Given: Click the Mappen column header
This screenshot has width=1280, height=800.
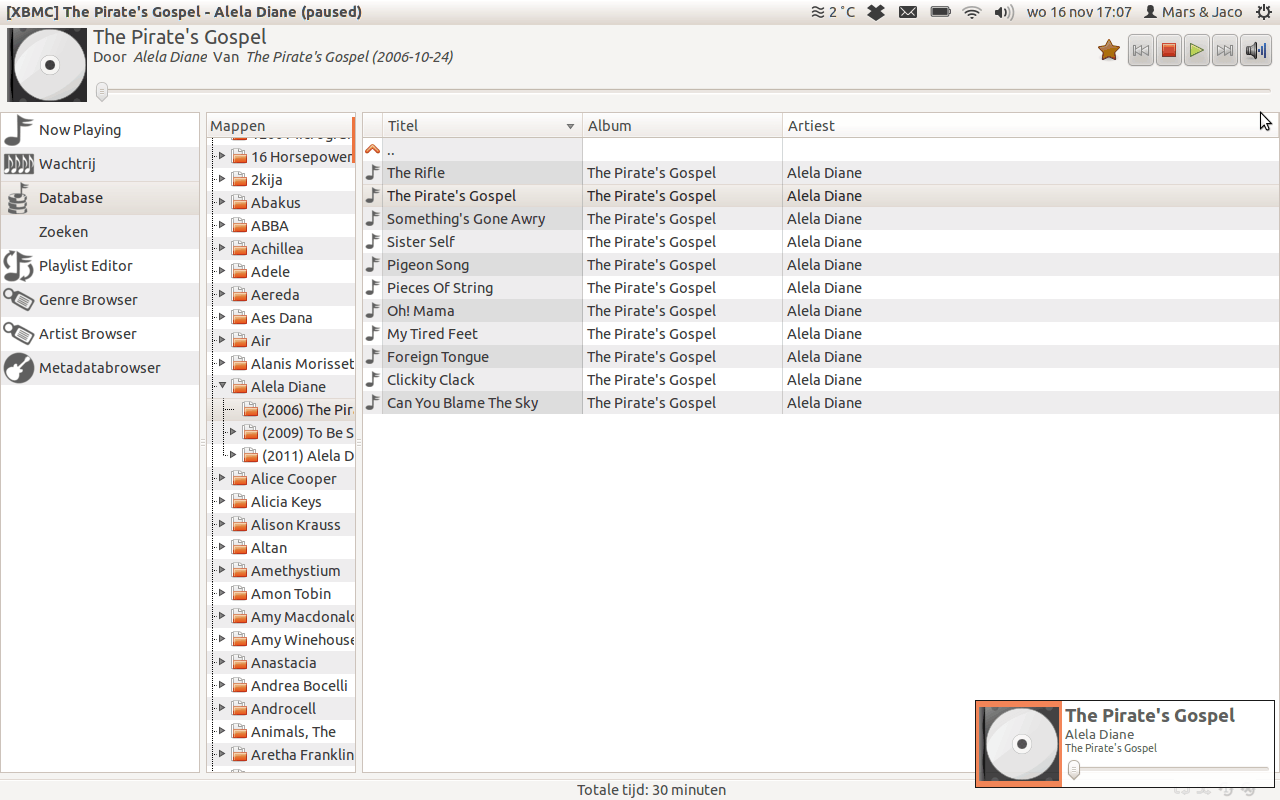Looking at the screenshot, I should (x=280, y=126).
